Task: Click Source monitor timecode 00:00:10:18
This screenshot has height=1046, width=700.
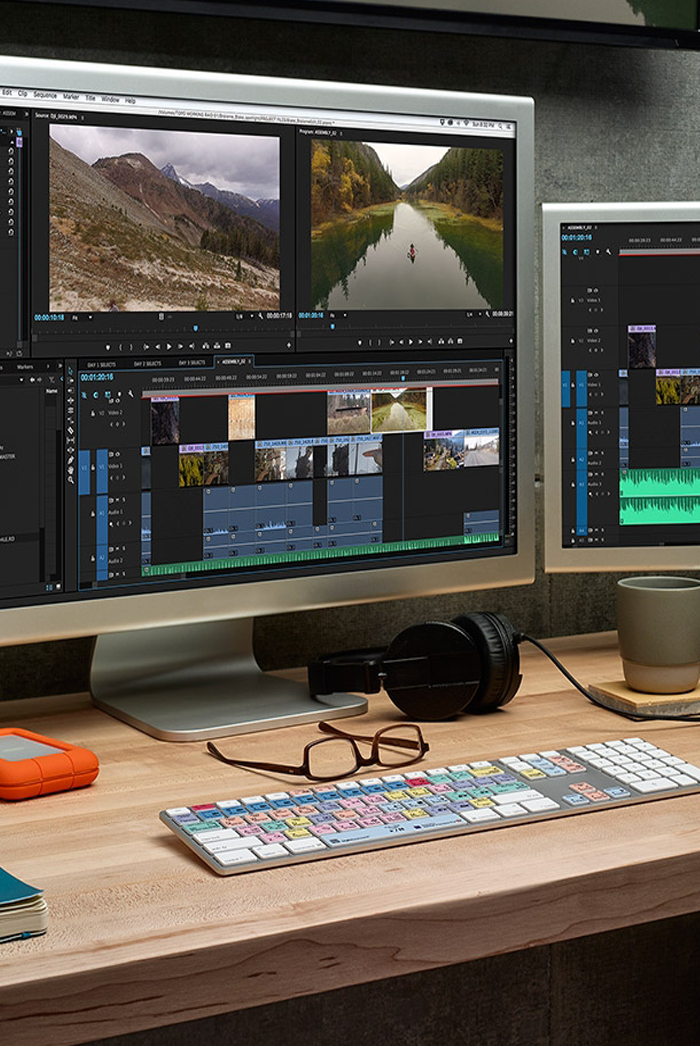Action: pyautogui.click(x=49, y=318)
